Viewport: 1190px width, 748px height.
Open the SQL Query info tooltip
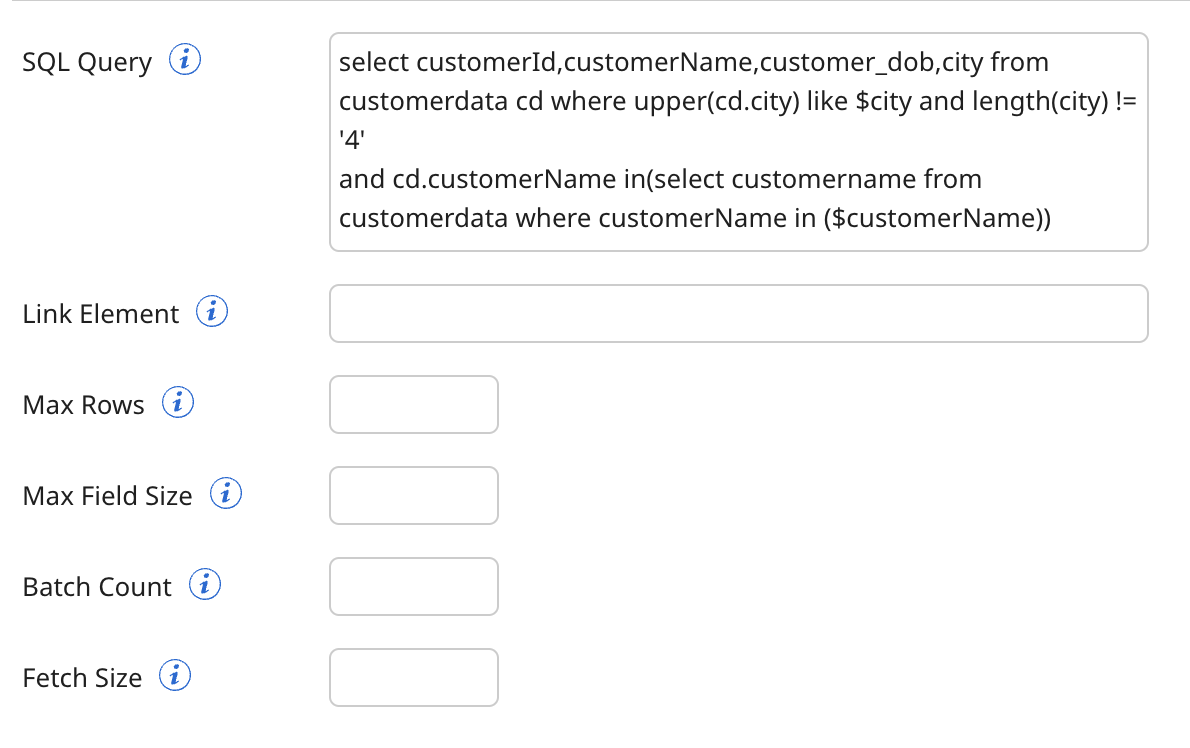(186, 60)
